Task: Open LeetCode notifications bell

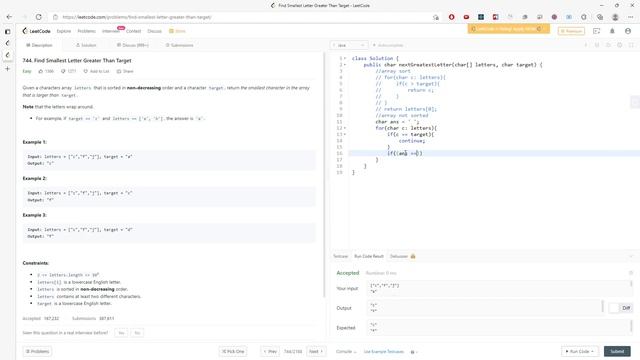Action: pos(612,31)
